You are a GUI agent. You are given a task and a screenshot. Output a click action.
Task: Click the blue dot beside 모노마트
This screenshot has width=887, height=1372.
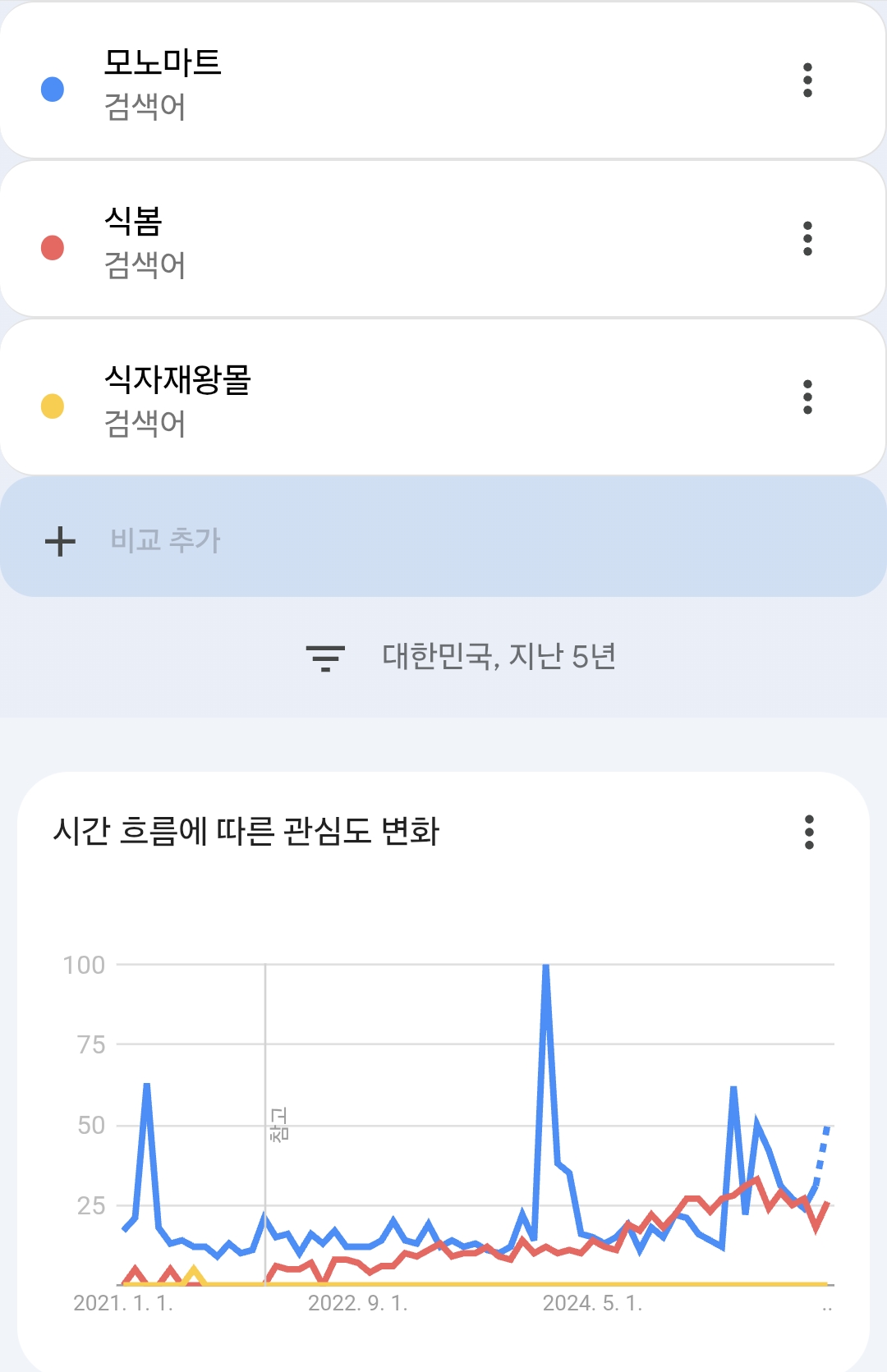coord(53,89)
